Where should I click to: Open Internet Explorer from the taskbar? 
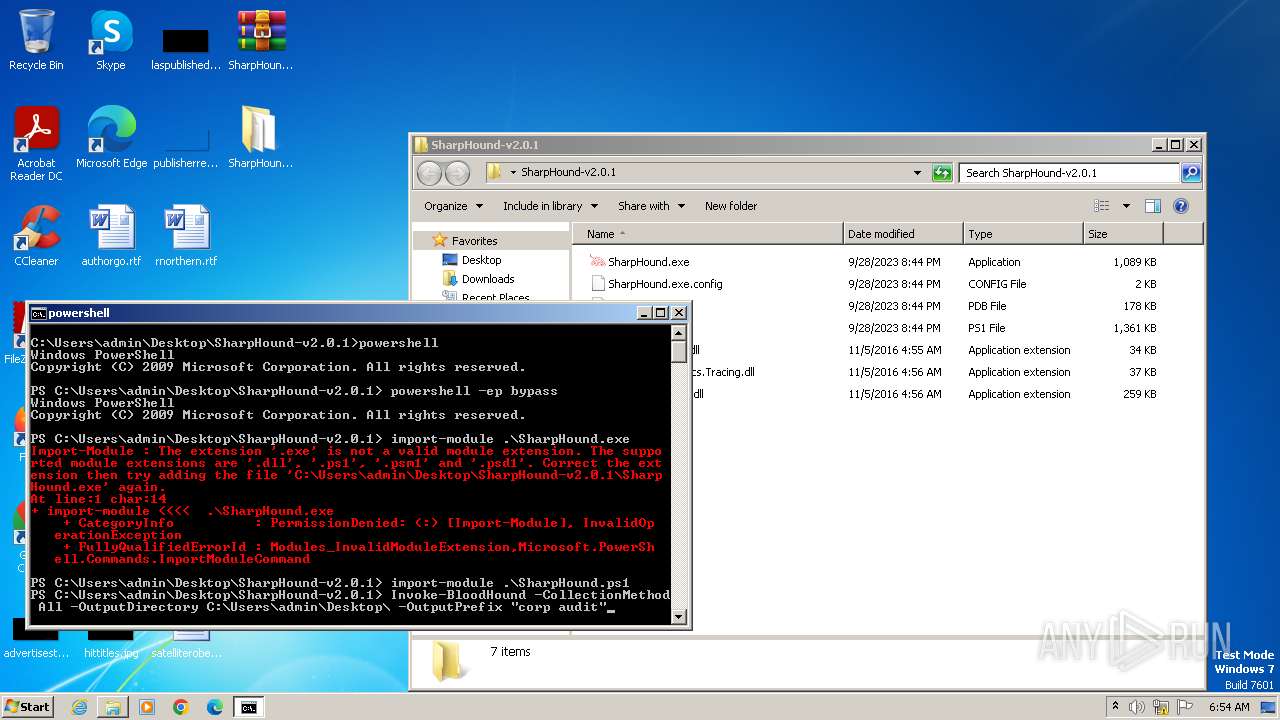click(x=79, y=707)
